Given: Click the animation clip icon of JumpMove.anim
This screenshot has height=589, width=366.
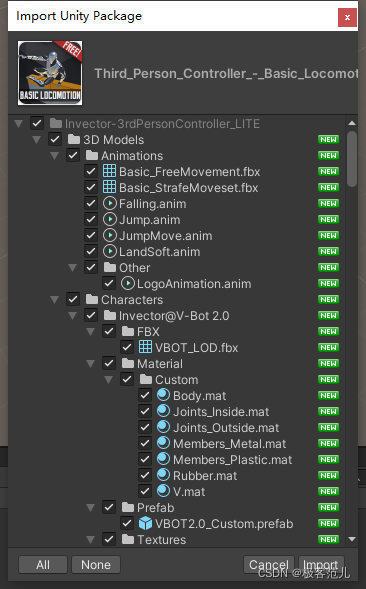Looking at the screenshot, I should pos(110,236).
